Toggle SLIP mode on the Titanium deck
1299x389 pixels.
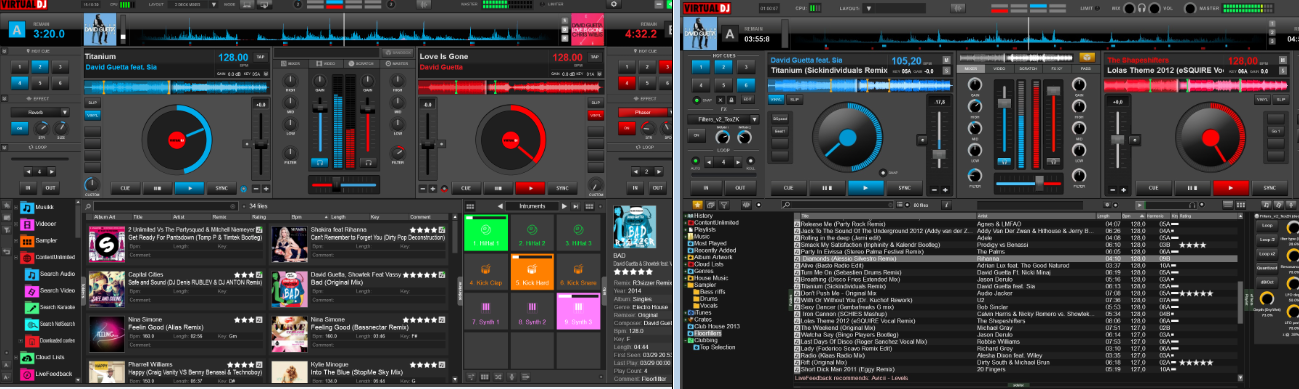click(x=93, y=102)
